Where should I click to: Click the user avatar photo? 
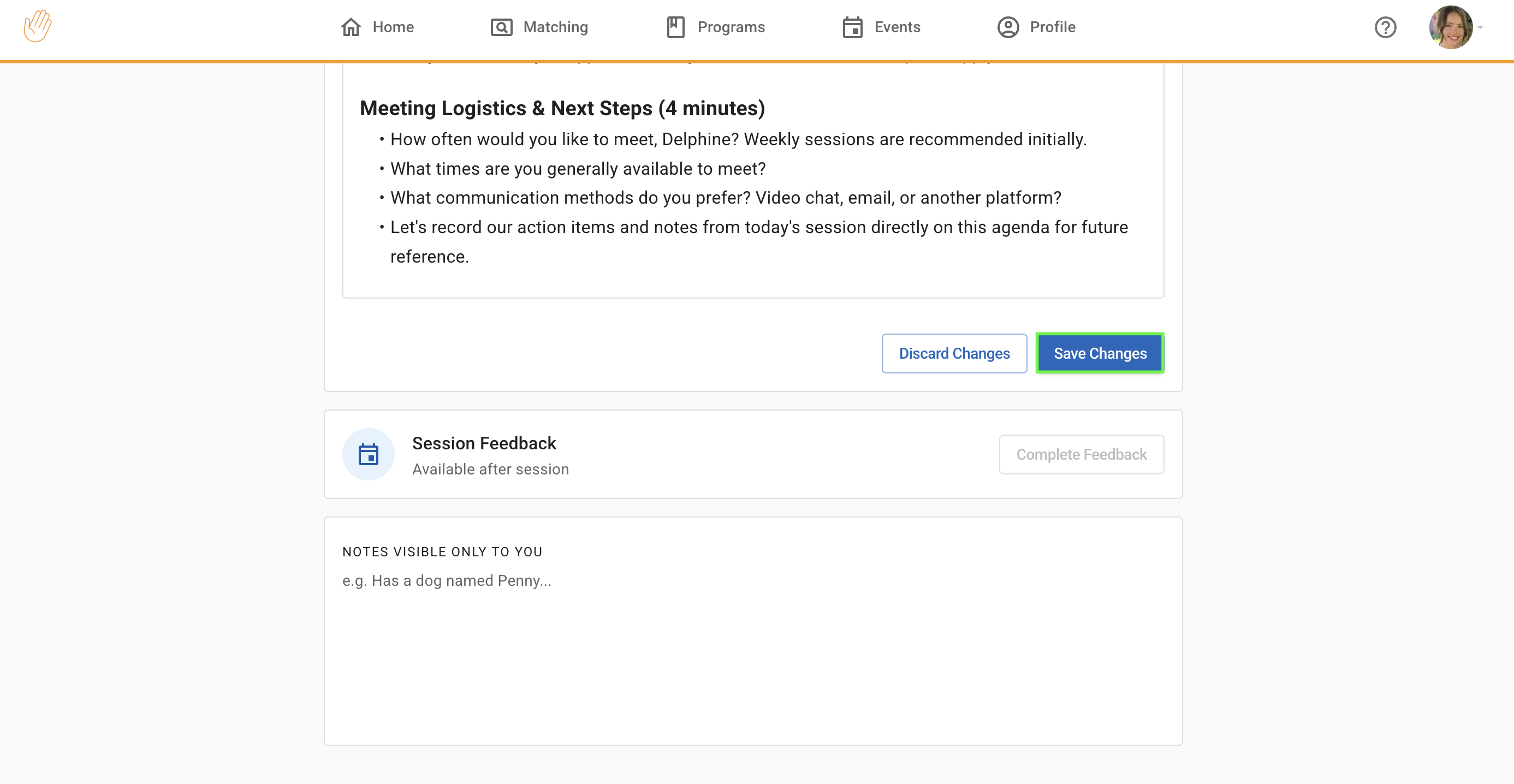[x=1450, y=27]
